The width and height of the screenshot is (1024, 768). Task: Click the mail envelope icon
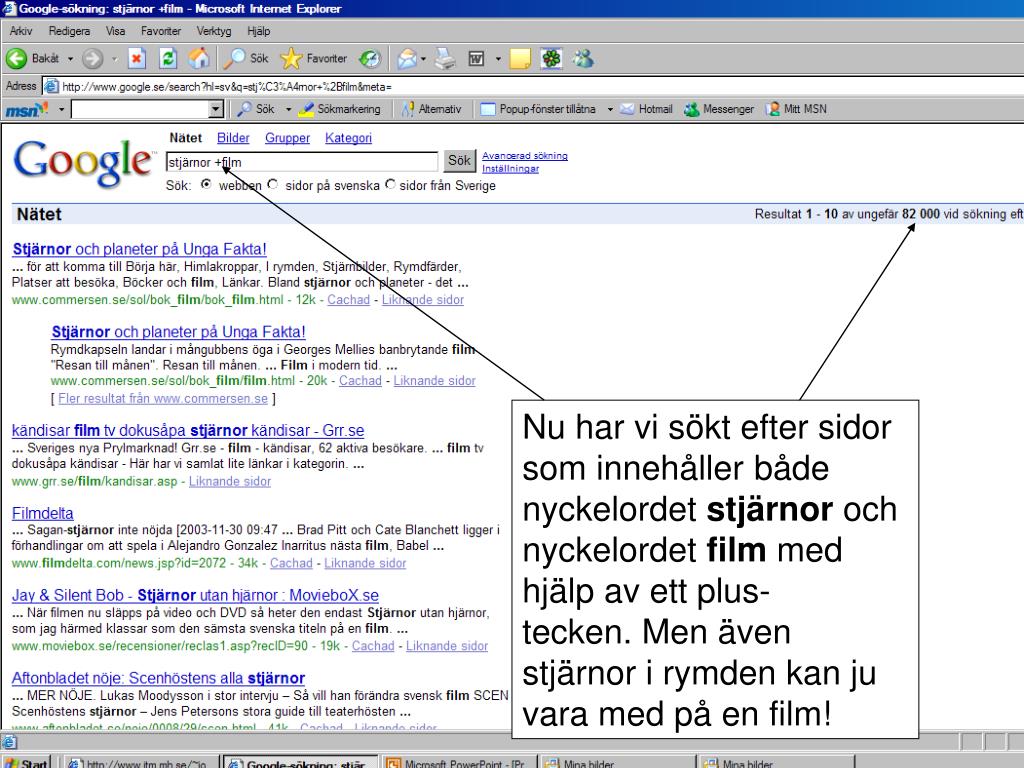tap(407, 59)
